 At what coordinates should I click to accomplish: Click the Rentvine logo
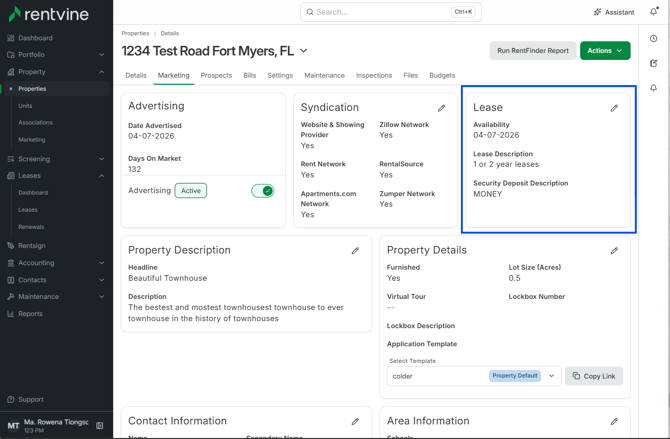(x=49, y=14)
